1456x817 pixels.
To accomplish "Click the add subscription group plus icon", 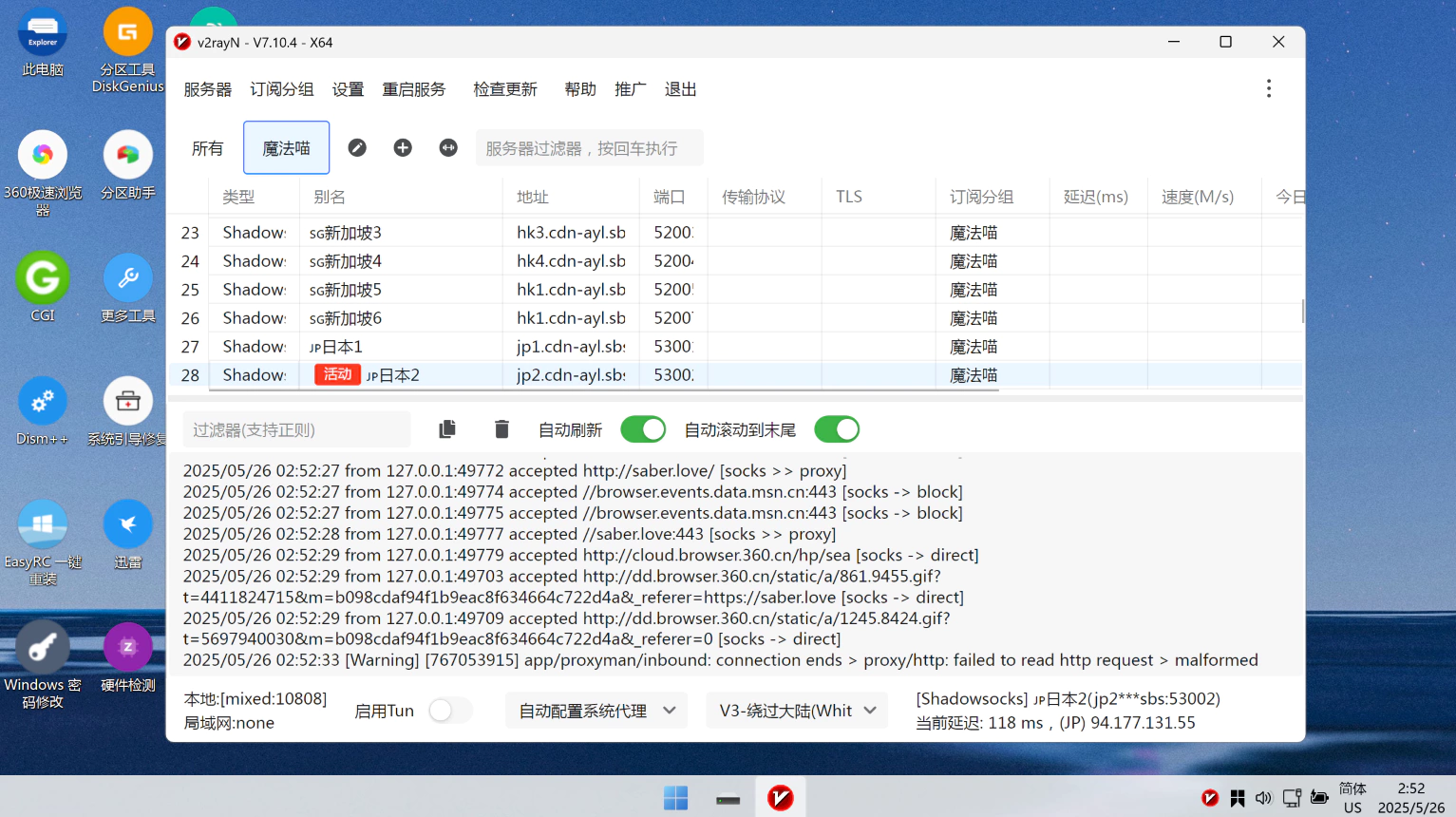I will (x=403, y=147).
